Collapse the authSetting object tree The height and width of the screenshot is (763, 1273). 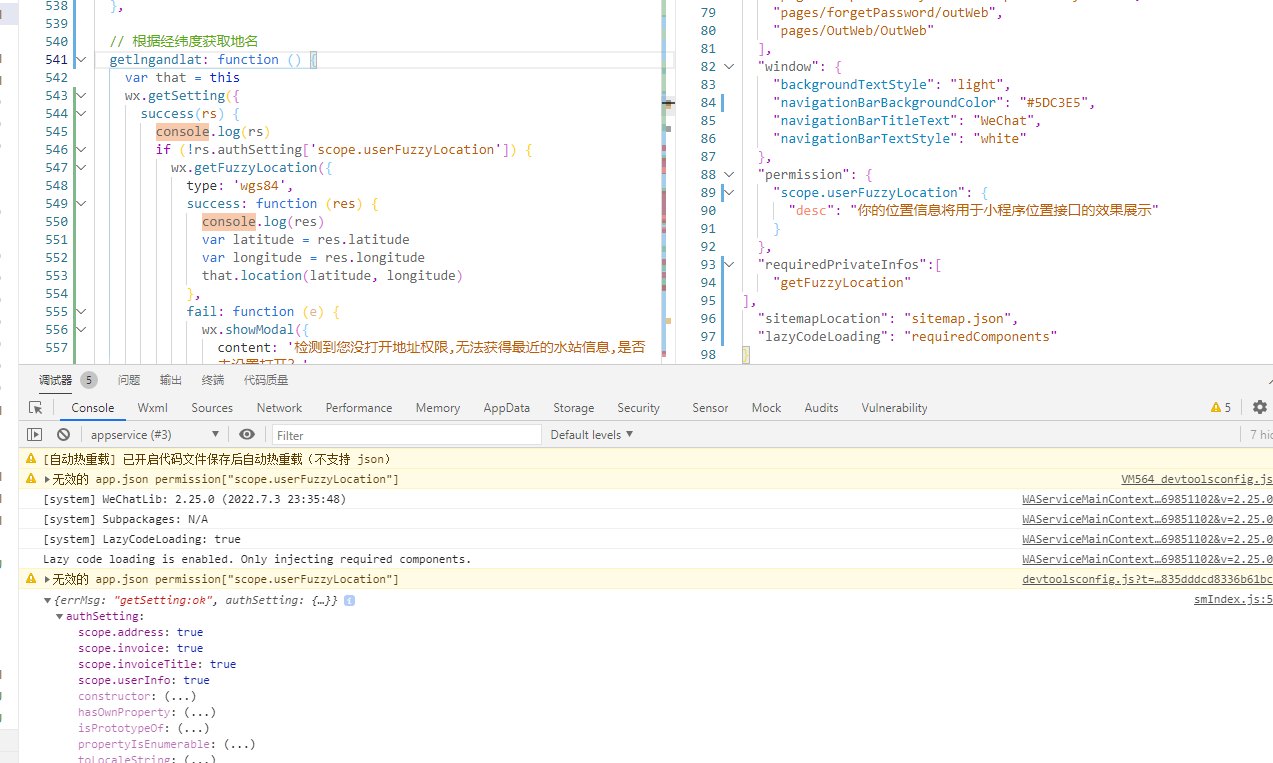click(x=60, y=617)
